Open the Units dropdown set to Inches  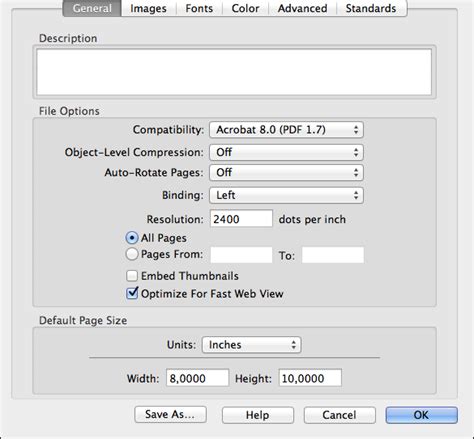pos(252,345)
